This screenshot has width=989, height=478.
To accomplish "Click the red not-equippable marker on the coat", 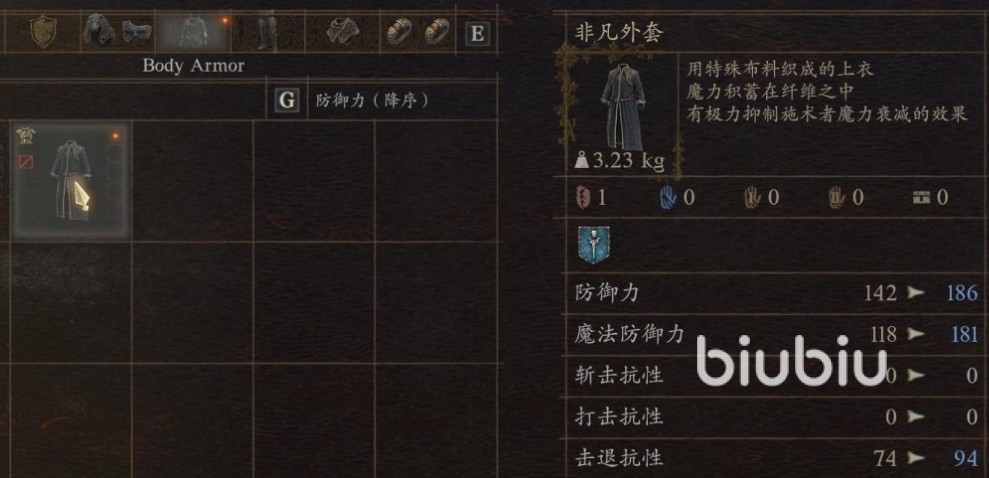I will coord(26,162).
